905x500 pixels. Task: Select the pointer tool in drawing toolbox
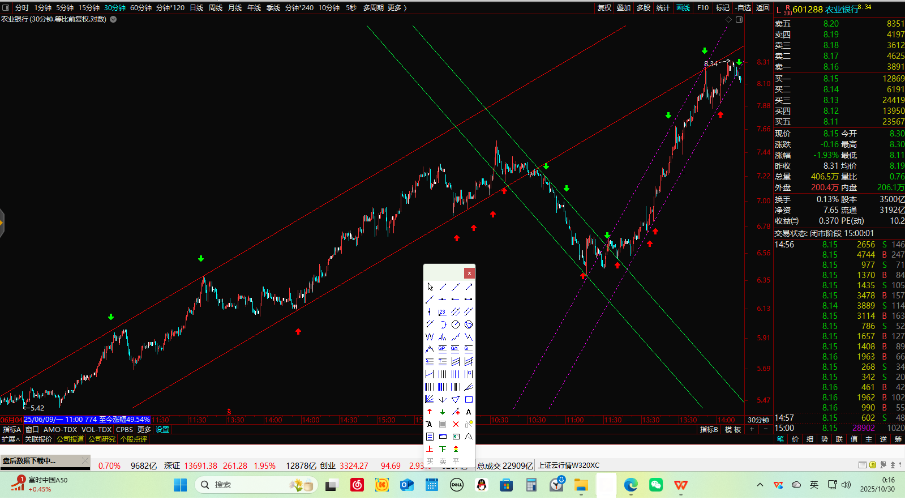429,287
